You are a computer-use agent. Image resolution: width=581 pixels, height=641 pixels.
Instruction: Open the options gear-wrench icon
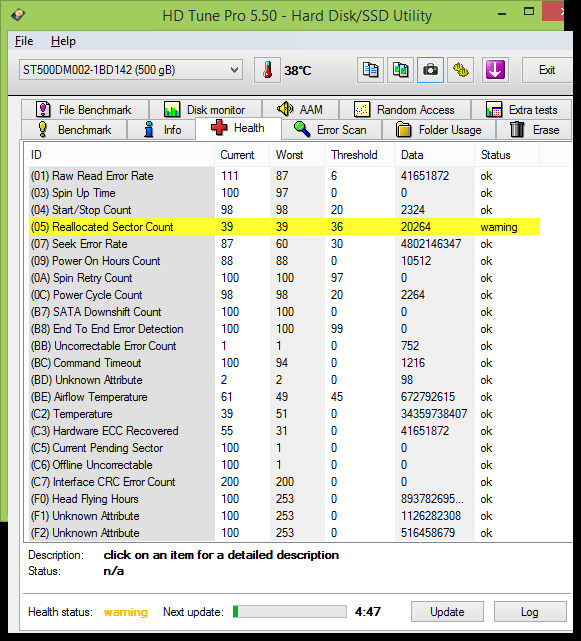460,70
